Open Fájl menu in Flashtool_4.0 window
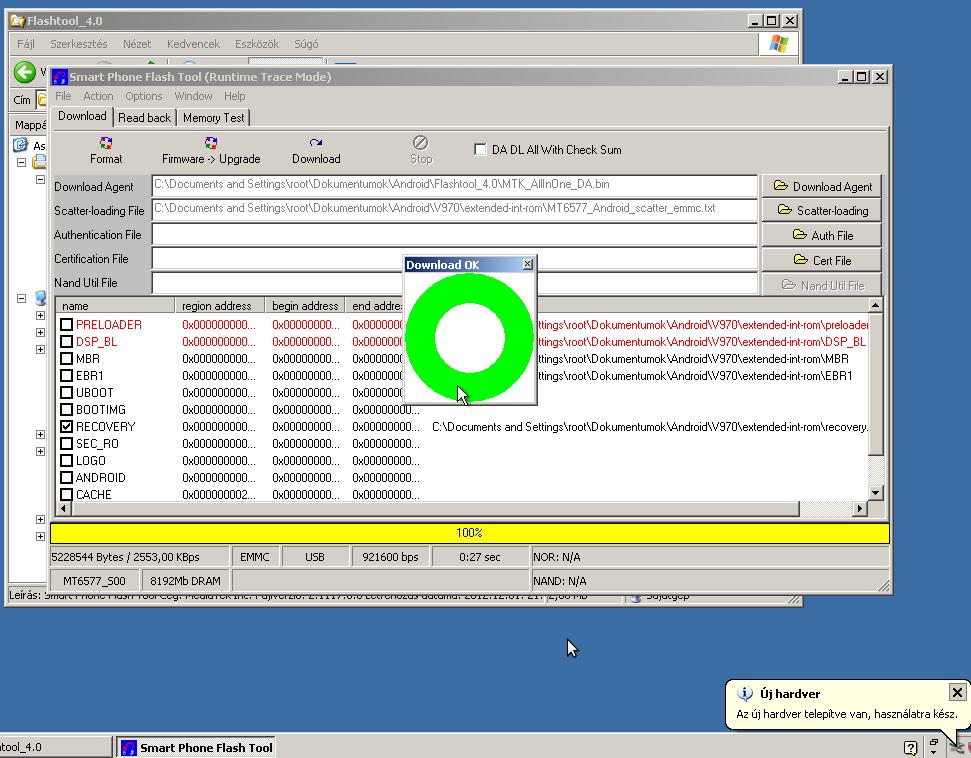The image size is (971, 758). [x=25, y=44]
